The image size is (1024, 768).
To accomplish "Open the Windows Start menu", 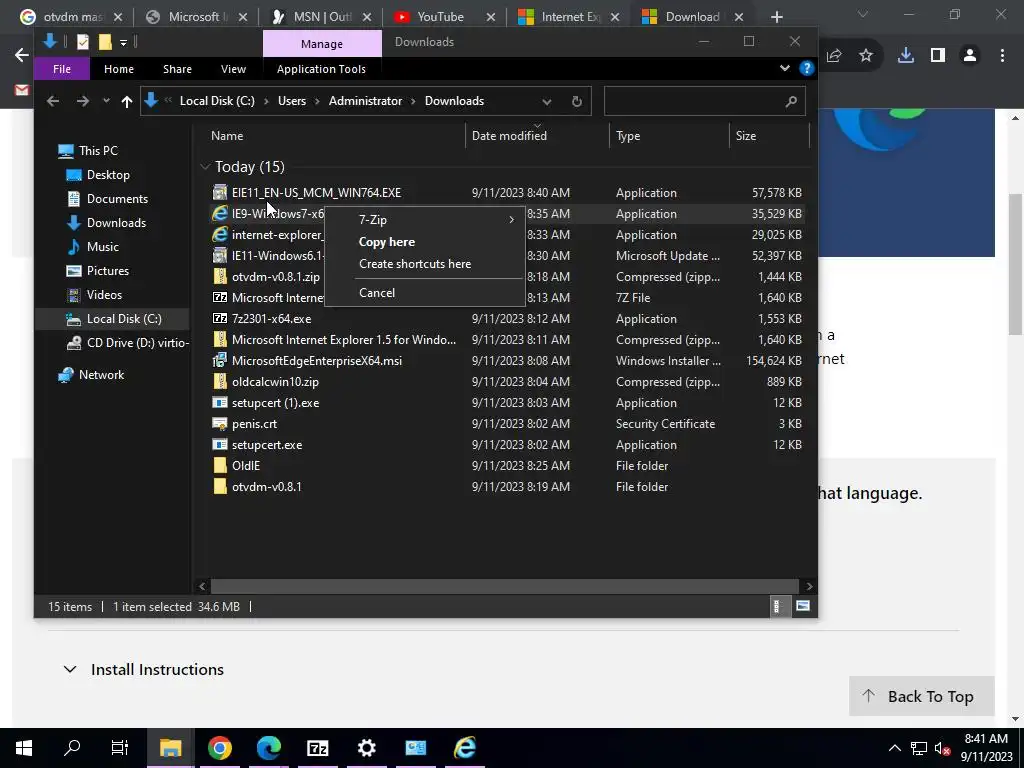I will pyautogui.click(x=24, y=748).
